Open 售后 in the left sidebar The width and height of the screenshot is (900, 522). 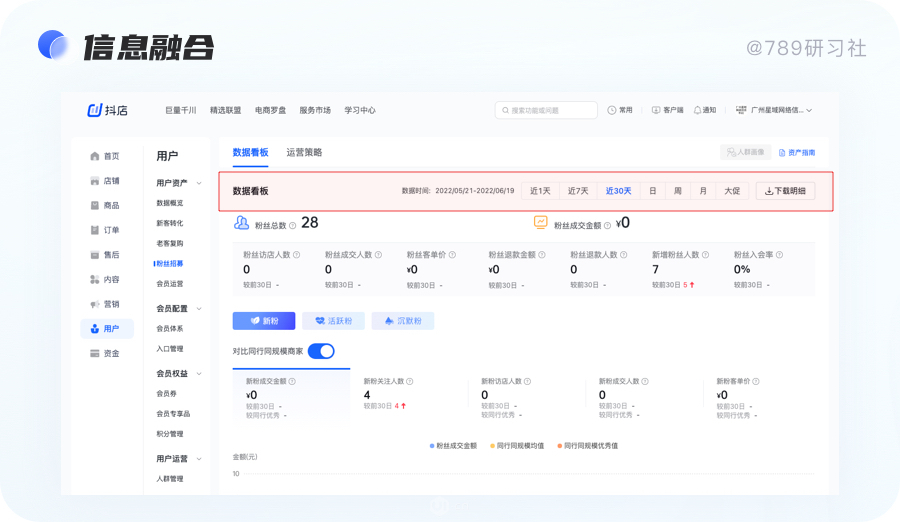click(105, 255)
